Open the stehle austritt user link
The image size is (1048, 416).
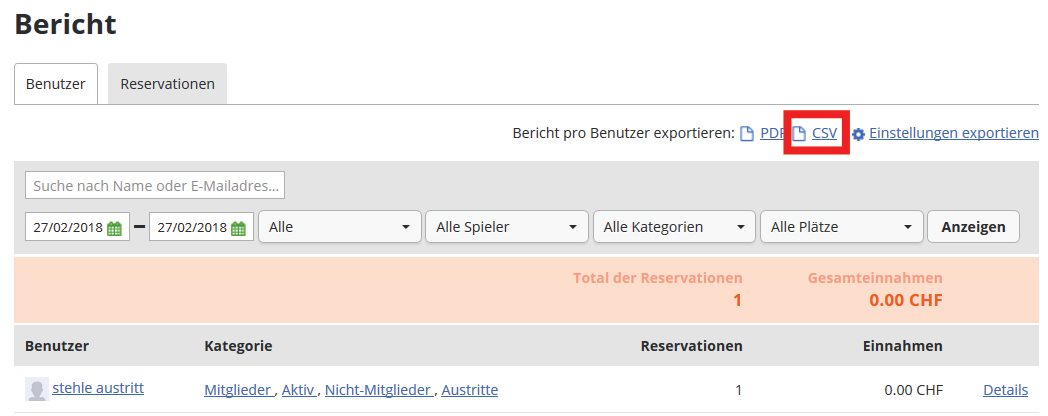[98, 388]
